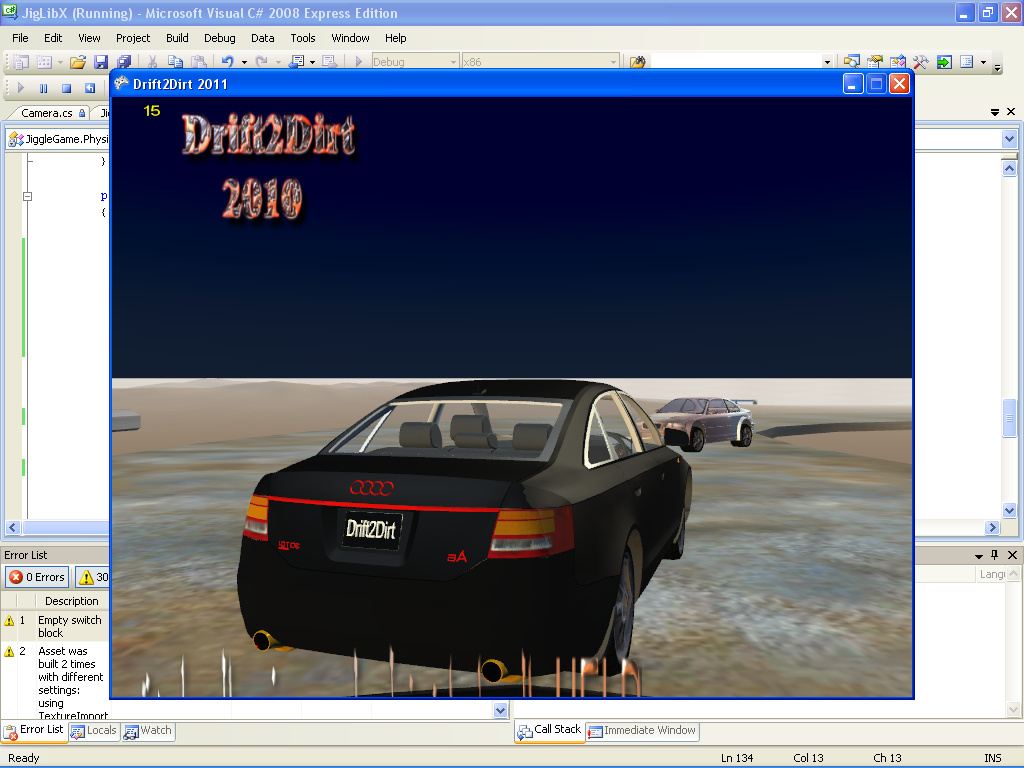Screen dimensions: 1024x768
Task: Open the Data menu
Action: pos(263,38)
